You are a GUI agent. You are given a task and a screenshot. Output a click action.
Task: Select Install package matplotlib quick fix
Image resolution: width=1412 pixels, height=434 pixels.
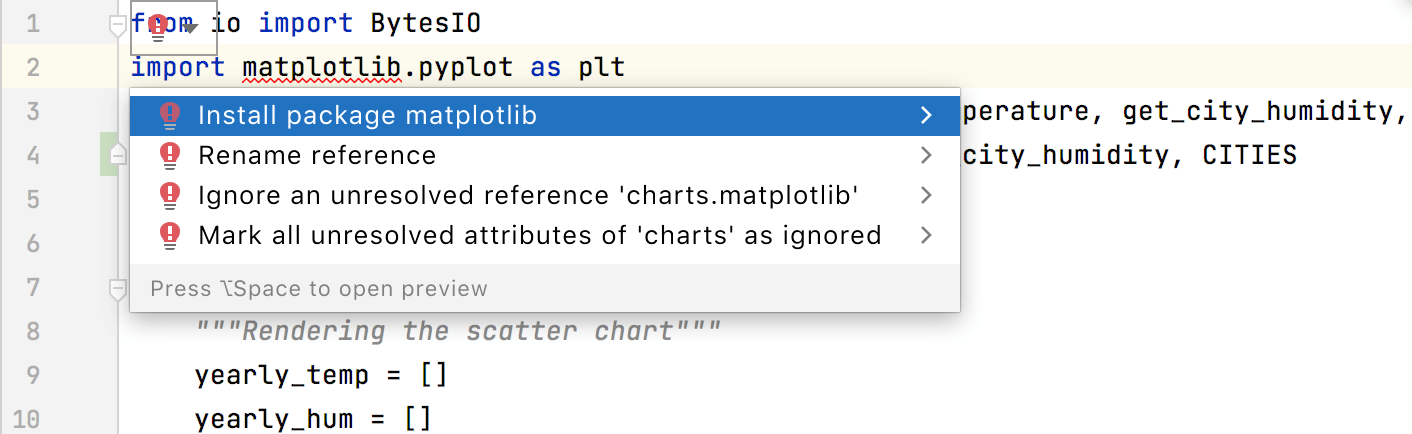click(367, 116)
